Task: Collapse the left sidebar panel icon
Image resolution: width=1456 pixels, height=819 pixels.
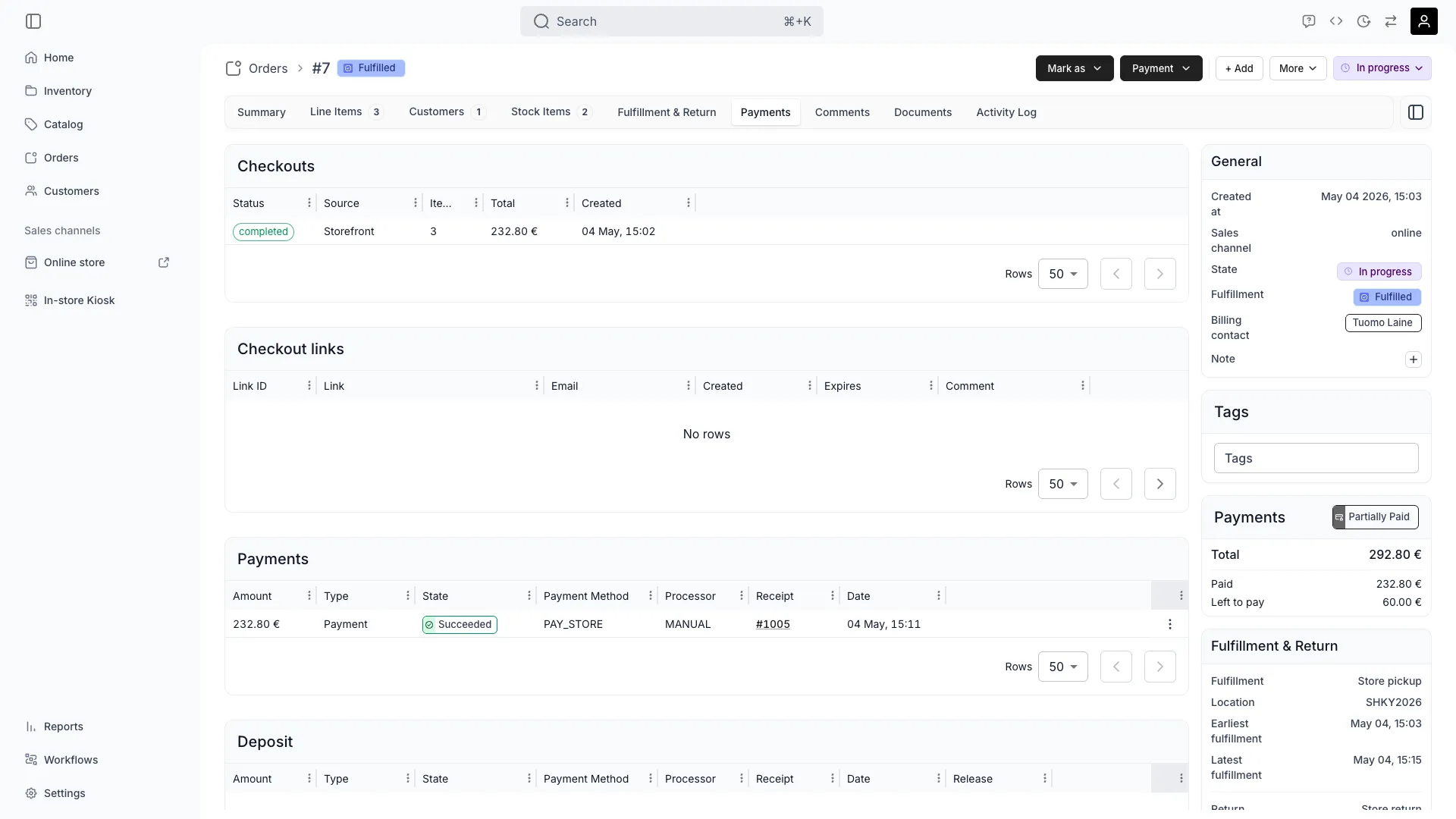Action: (x=33, y=21)
